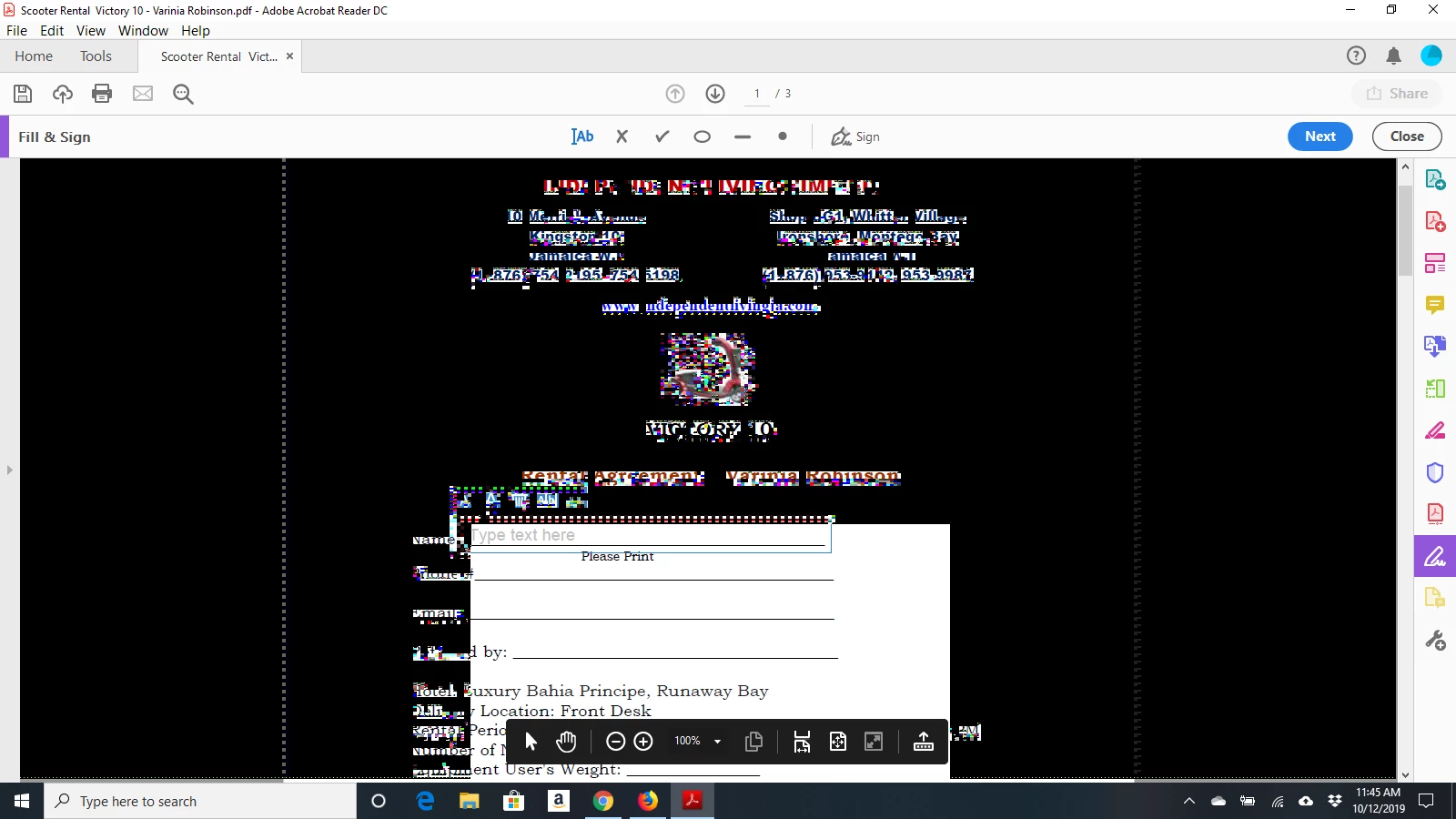The height and width of the screenshot is (819, 1456).
Task: Open the account profile avatar
Action: point(1431,56)
